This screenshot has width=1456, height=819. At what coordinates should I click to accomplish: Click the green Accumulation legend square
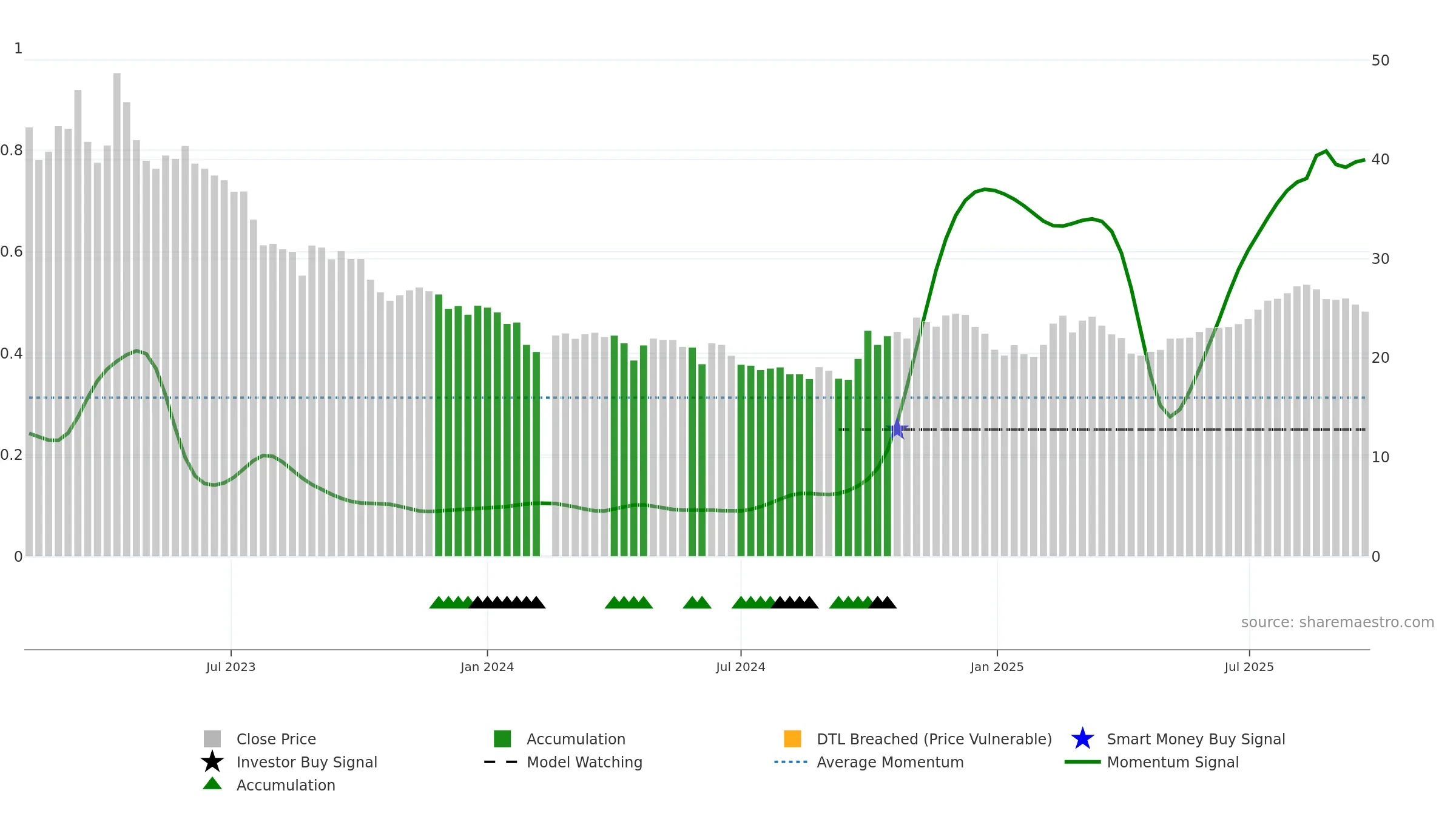(x=502, y=739)
